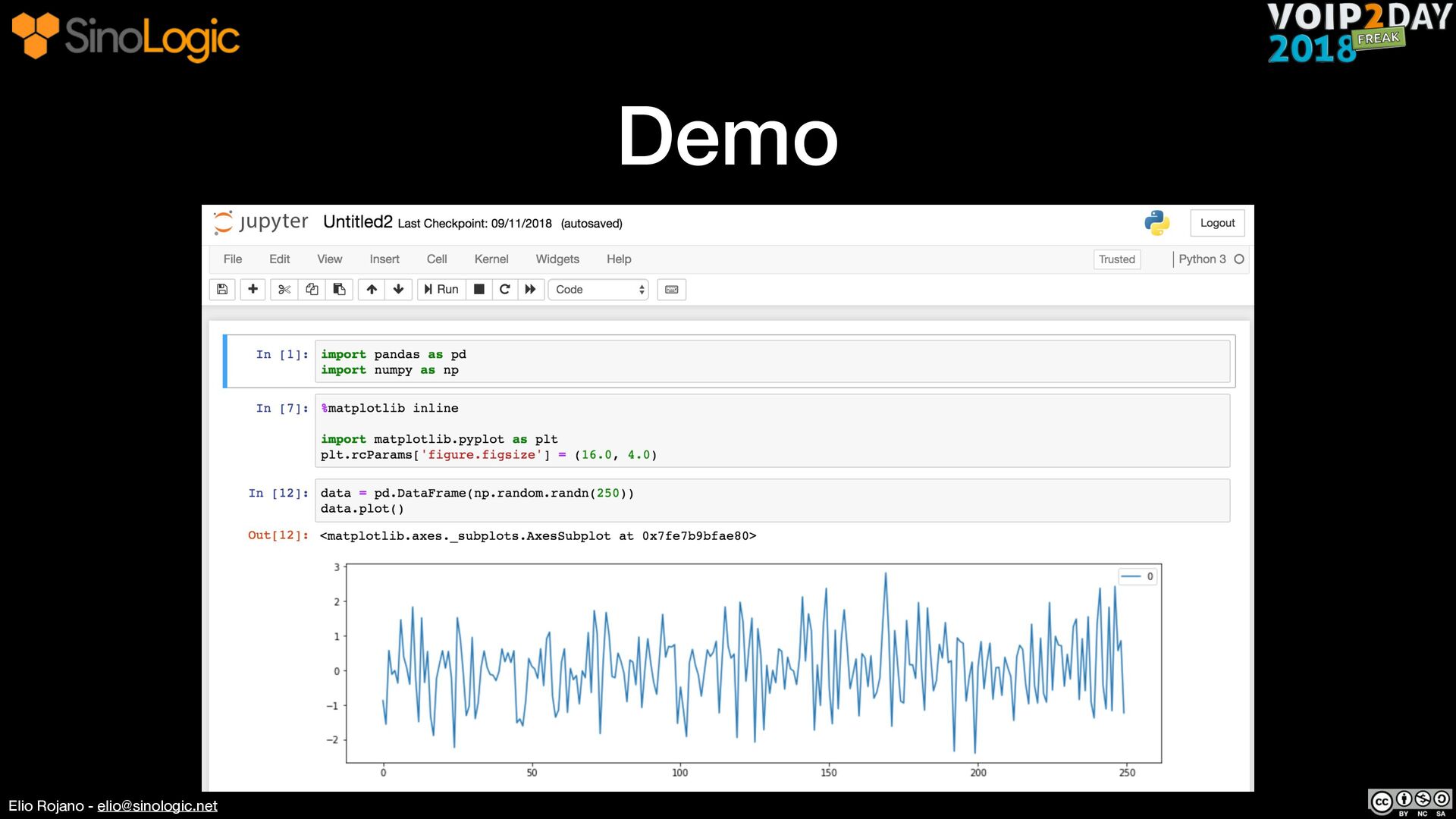This screenshot has width=1456, height=819.
Task: Cut selected cells with the scissors icon
Action: pos(284,289)
